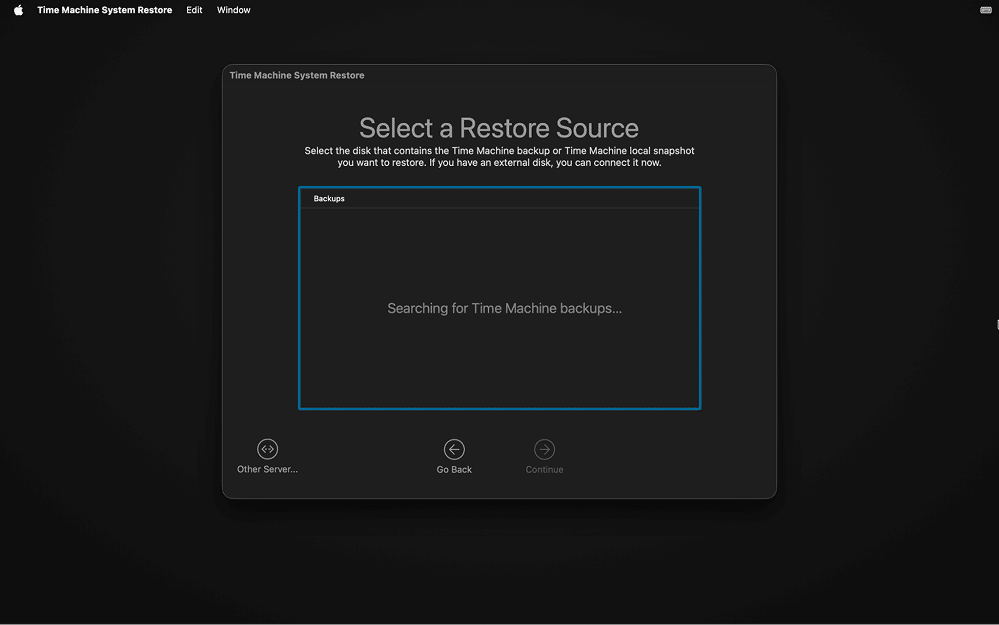Click the Time Machine System Restore window title

pos(296,75)
